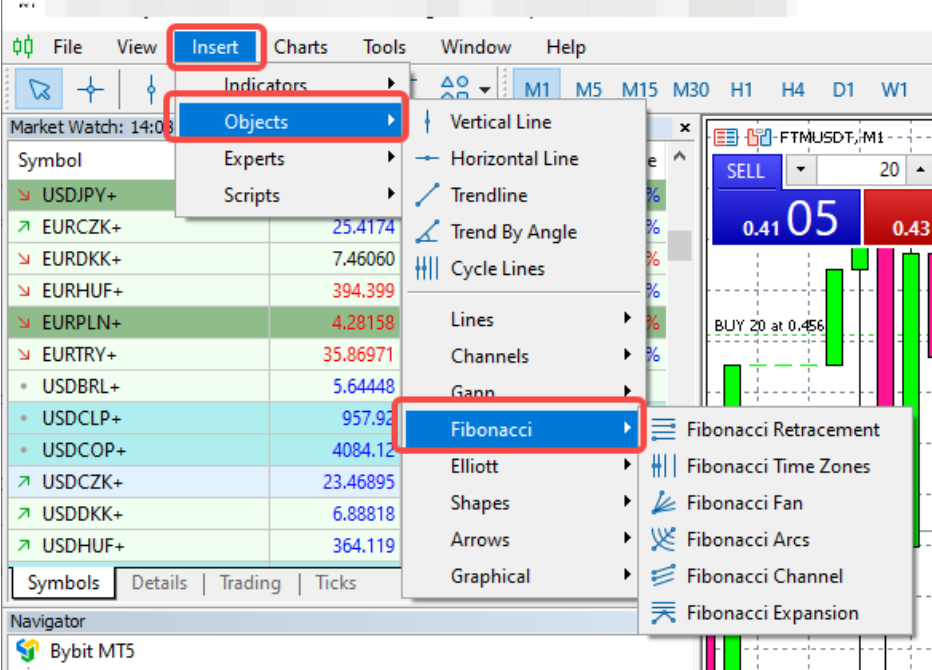Insert Cycle Lines from Objects menu
Image resolution: width=932 pixels, height=670 pixels.
click(x=497, y=269)
